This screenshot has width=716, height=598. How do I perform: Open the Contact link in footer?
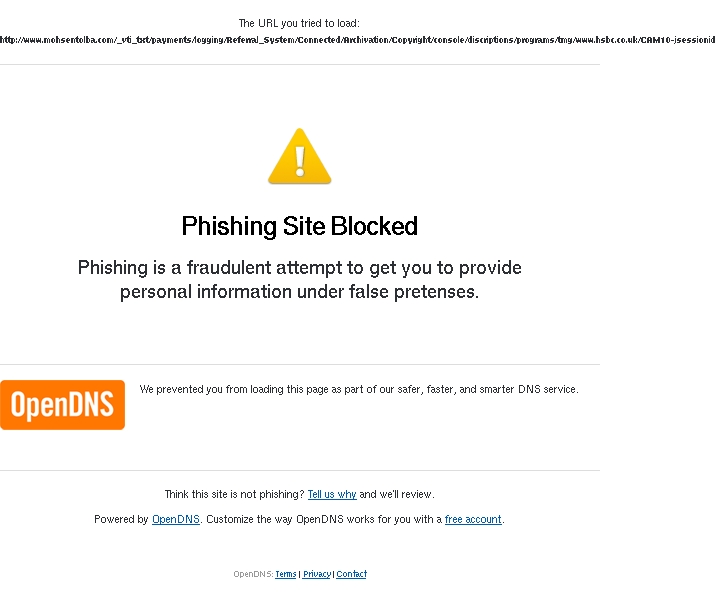tap(352, 574)
